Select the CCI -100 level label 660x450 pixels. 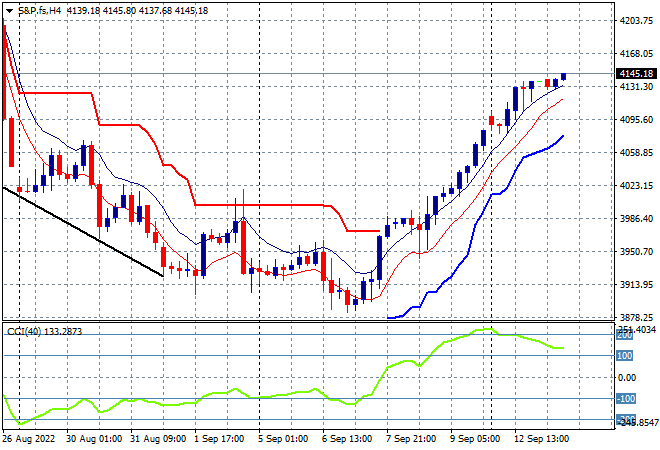[626, 399]
